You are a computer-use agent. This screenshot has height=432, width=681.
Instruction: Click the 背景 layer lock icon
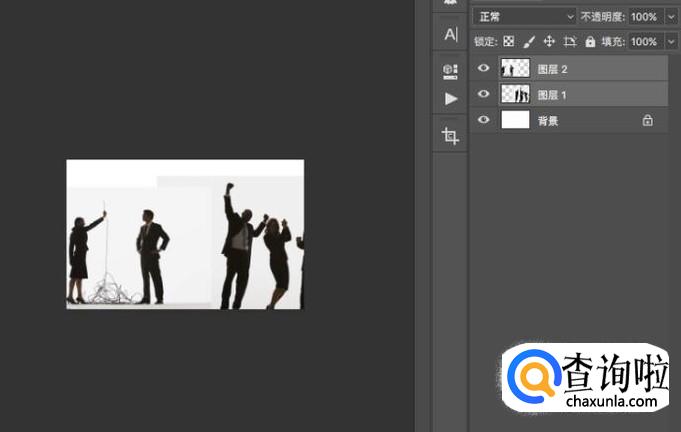coord(647,120)
